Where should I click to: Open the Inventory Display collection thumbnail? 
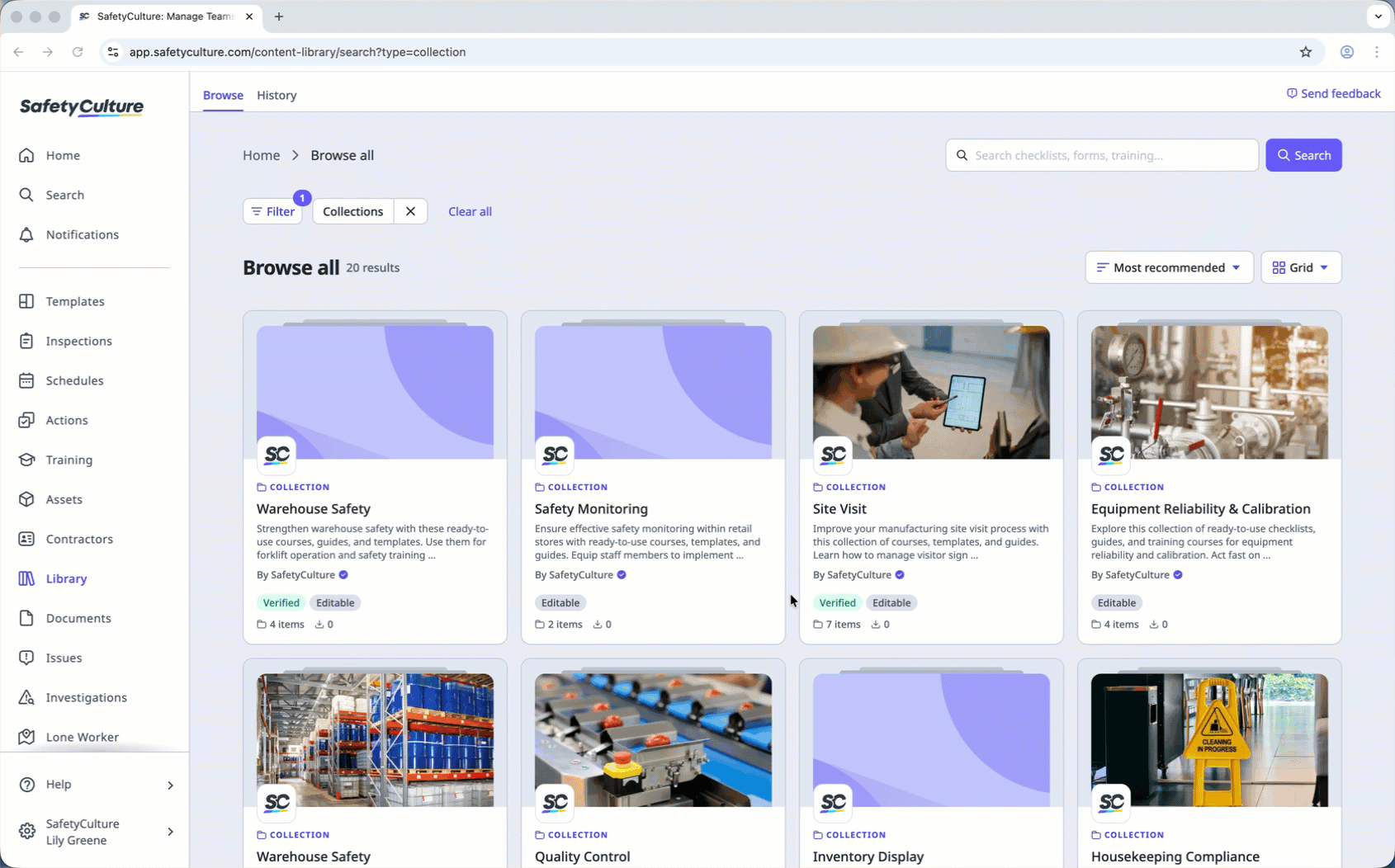[x=931, y=740]
